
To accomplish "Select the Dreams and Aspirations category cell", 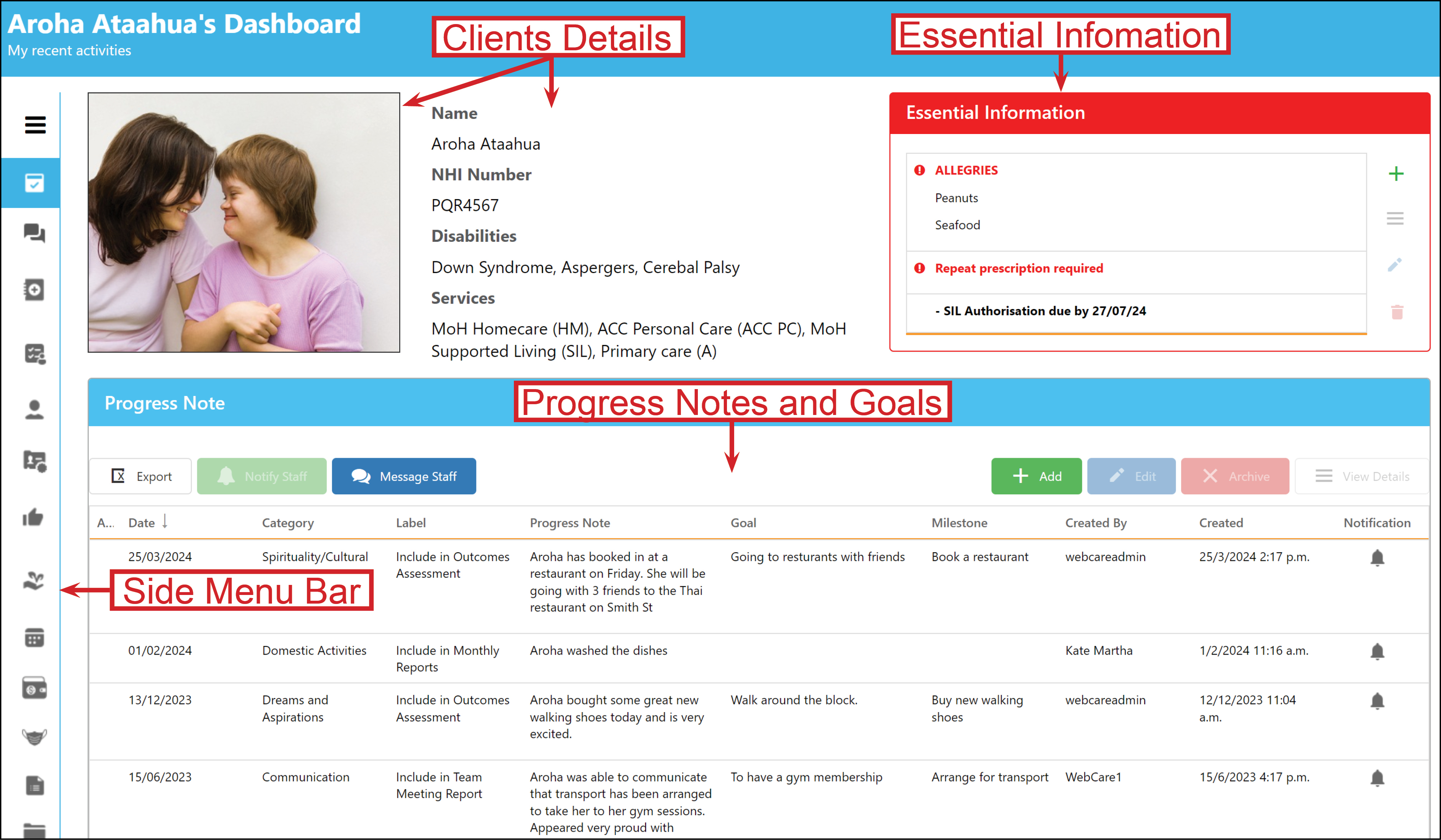I will [295, 708].
